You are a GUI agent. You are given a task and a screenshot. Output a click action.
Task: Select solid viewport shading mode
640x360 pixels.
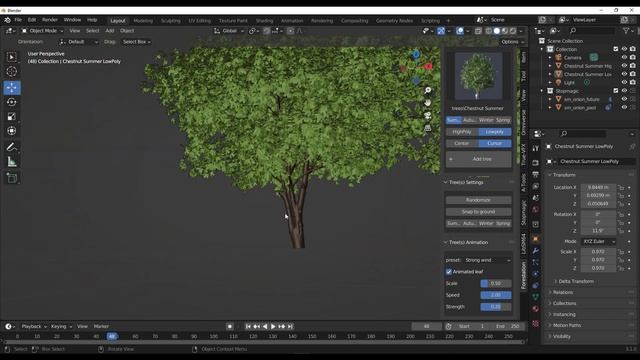(497, 31)
